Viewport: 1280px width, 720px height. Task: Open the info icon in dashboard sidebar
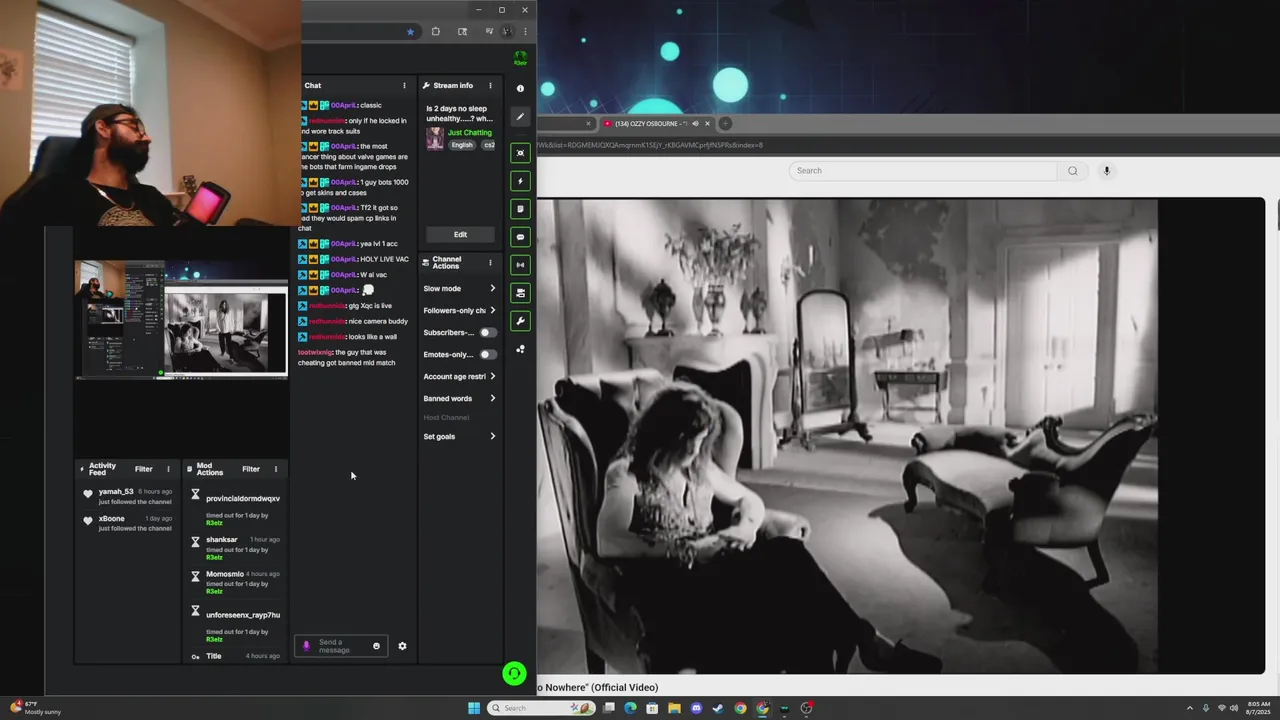click(520, 89)
